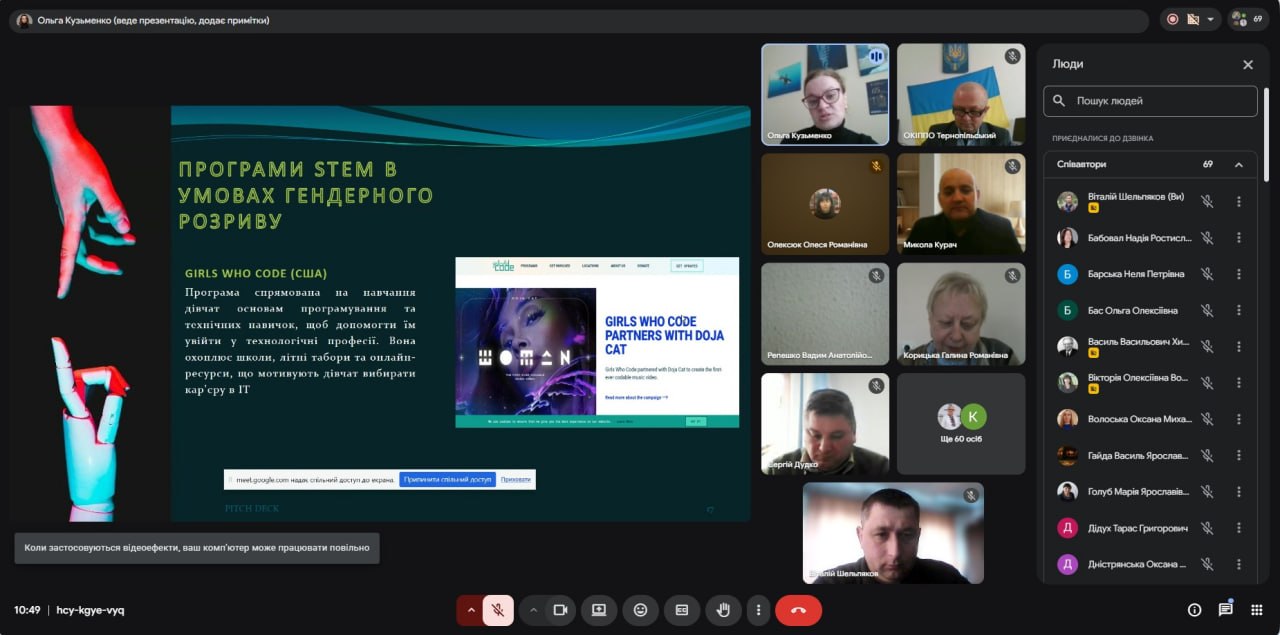Click the Пошук людей search field
The image size is (1280, 635).
(1160, 101)
